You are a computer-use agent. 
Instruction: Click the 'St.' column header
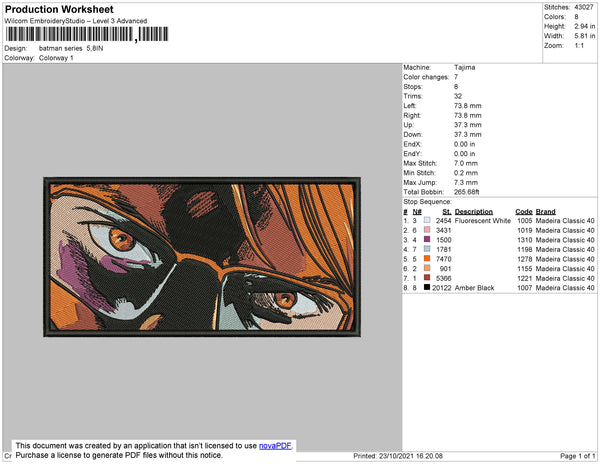[x=447, y=212]
